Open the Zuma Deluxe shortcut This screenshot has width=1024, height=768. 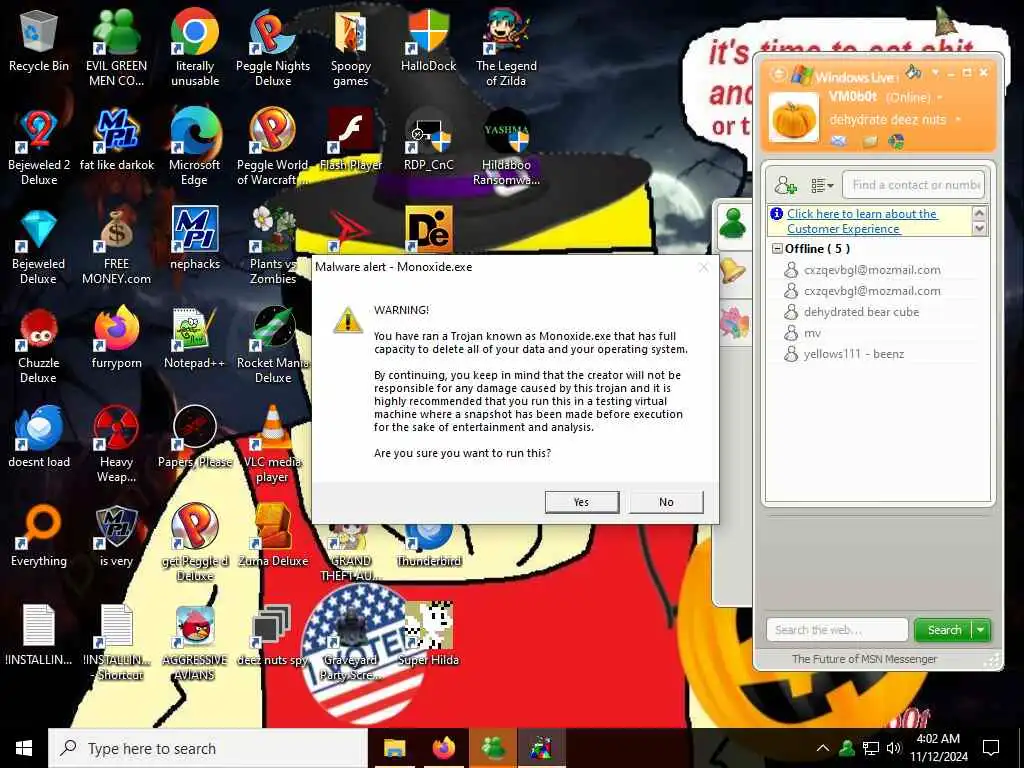(273, 536)
